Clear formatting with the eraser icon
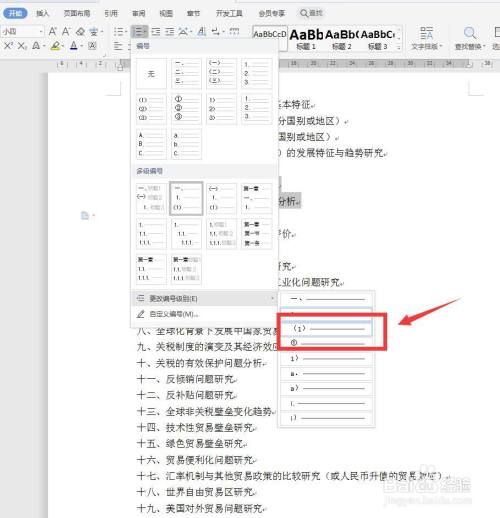Screen dimensions: 500x518 (80, 32)
